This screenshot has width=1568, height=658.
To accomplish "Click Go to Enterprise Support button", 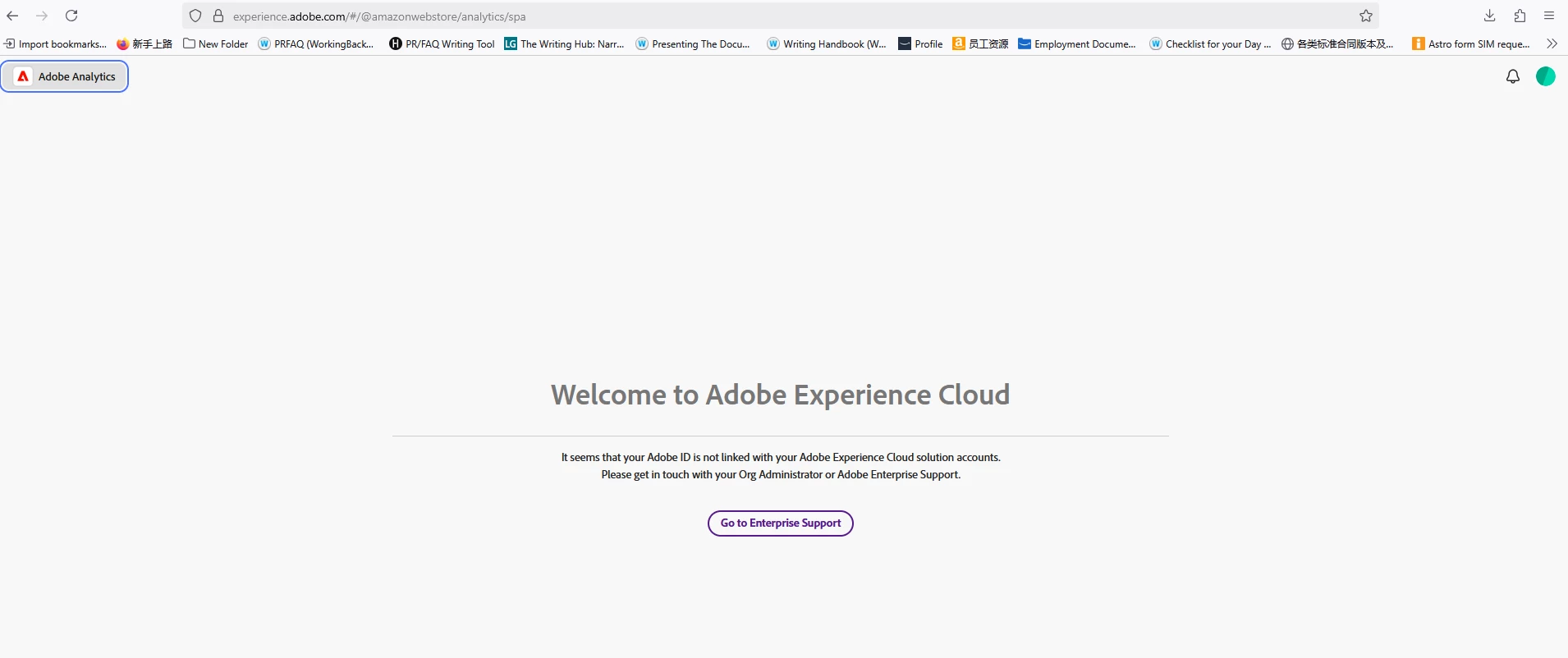I will click(x=781, y=523).
